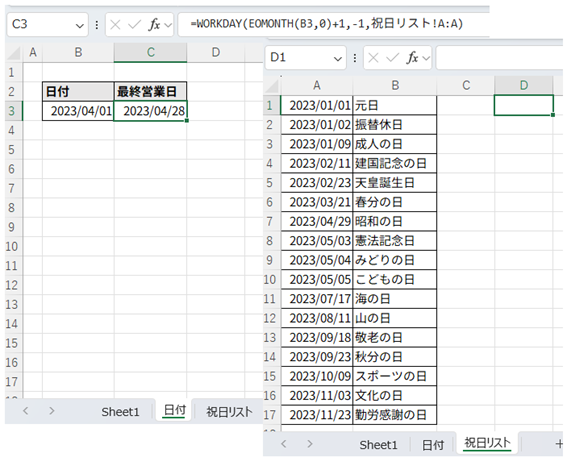Click selected cell D1 in right sheet
The height and width of the screenshot is (470, 567).
[524, 105]
